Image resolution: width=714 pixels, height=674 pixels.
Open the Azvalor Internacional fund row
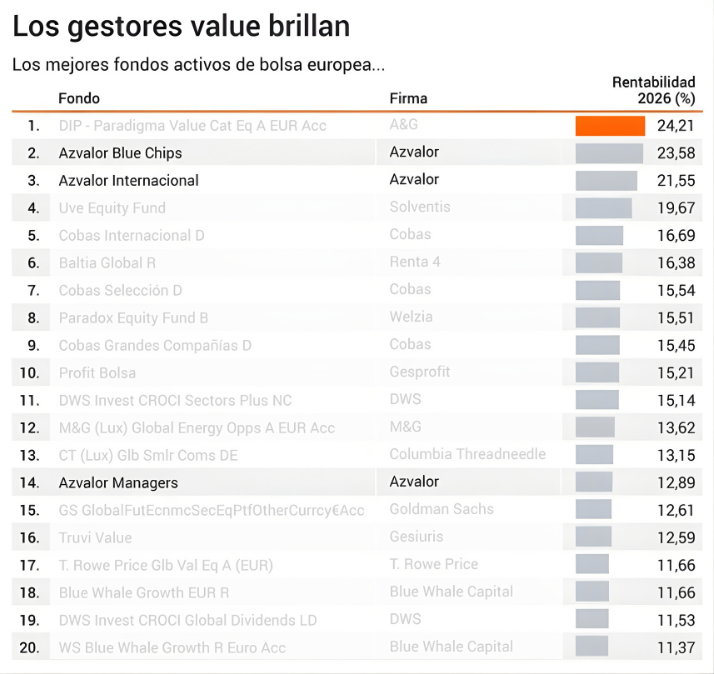pyautogui.click(x=128, y=181)
